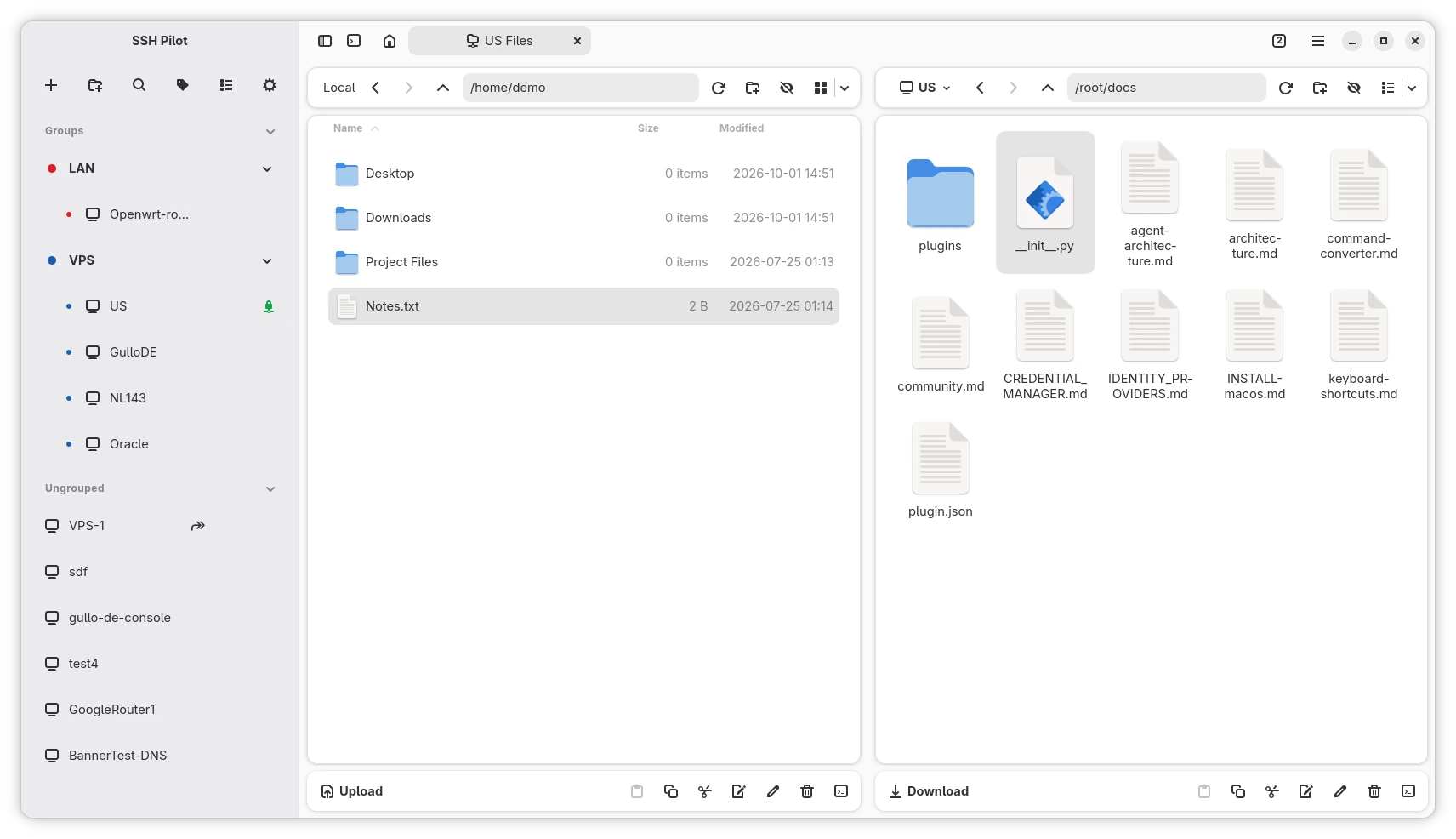The height and width of the screenshot is (839, 1456).
Task: Open remote pane view options dropdown
Action: pyautogui.click(x=1412, y=88)
